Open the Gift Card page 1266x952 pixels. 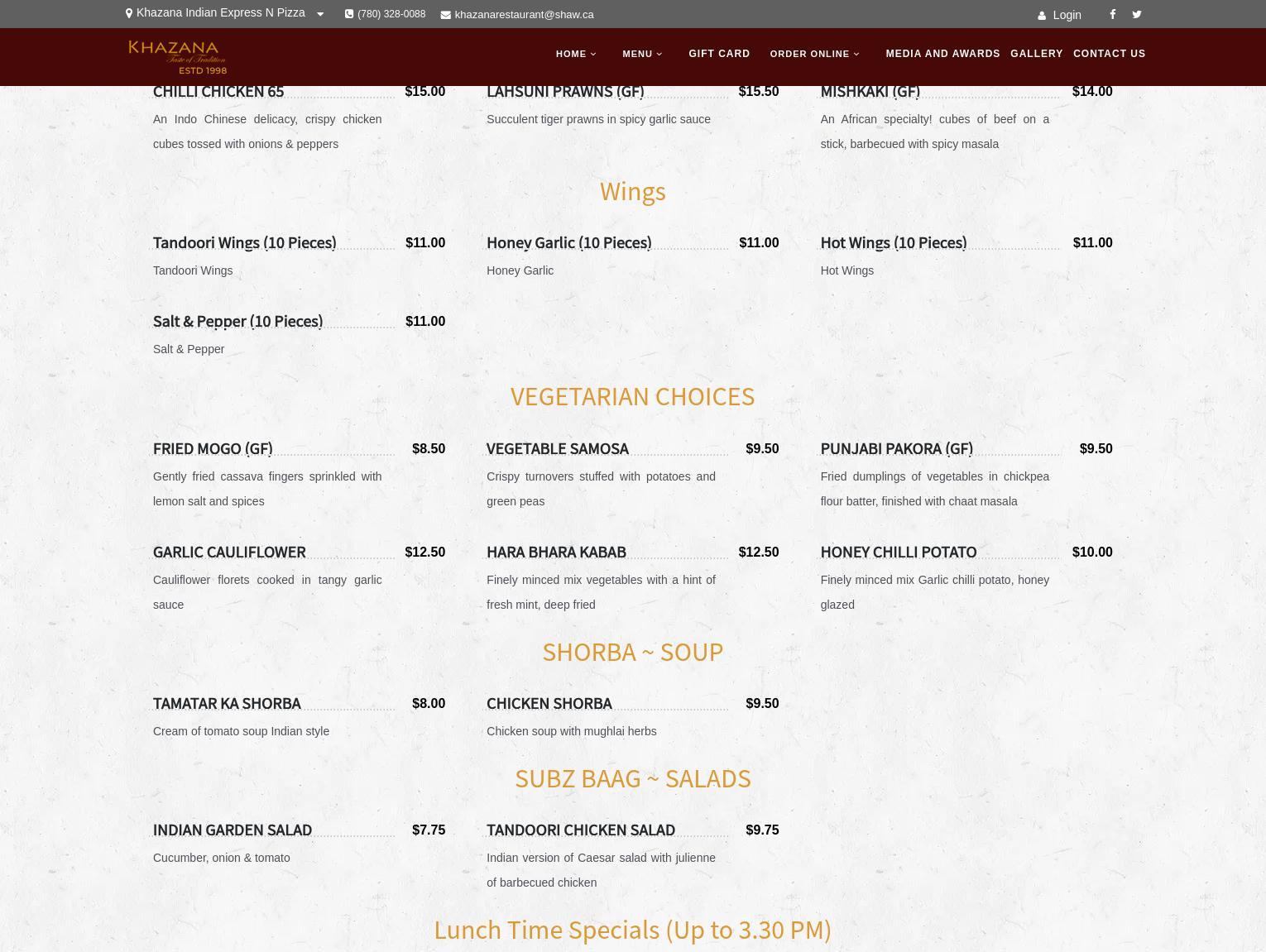(719, 54)
